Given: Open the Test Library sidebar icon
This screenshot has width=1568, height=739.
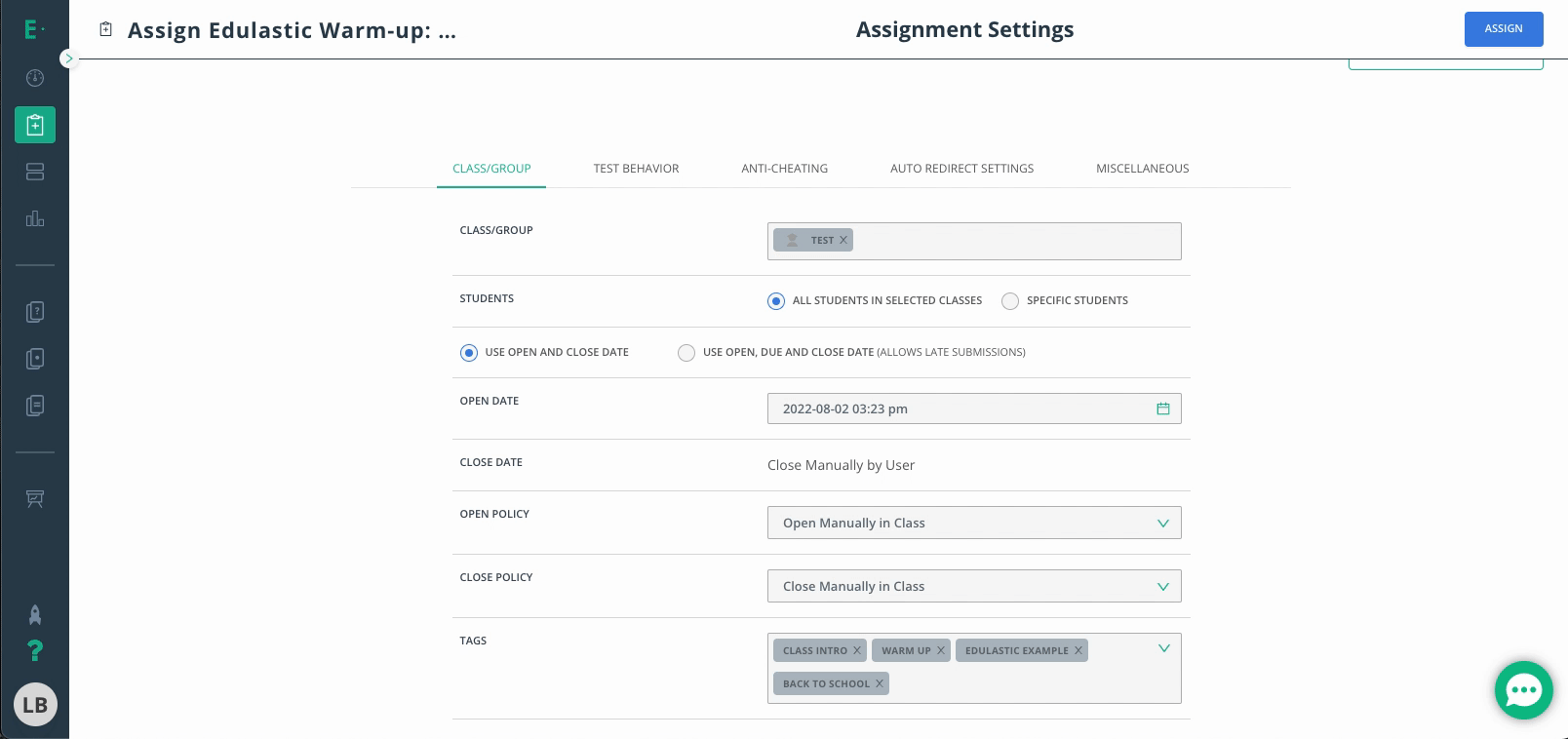Looking at the screenshot, I should (x=35, y=359).
